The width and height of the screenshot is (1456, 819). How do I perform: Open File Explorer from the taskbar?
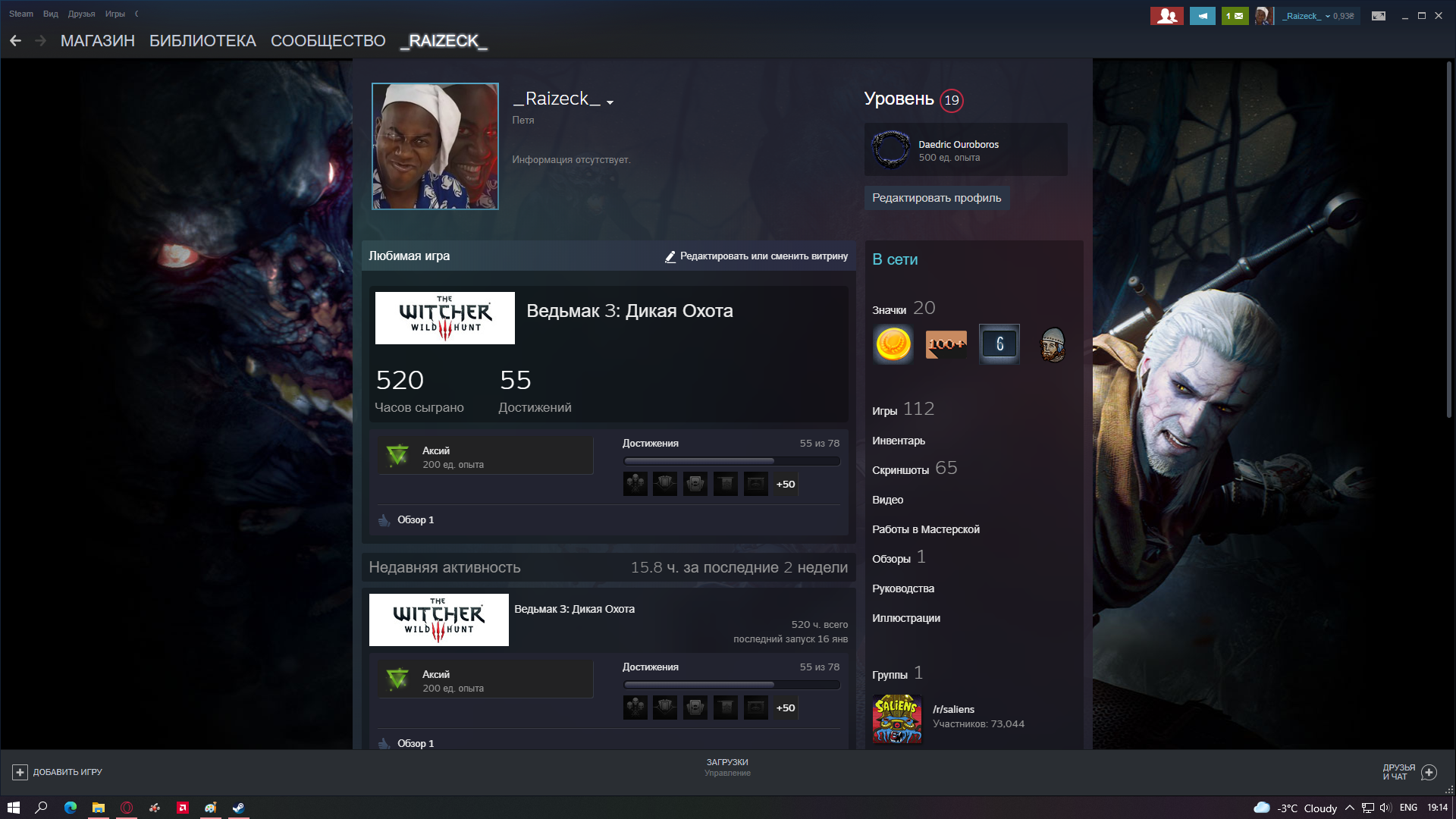[x=99, y=808]
